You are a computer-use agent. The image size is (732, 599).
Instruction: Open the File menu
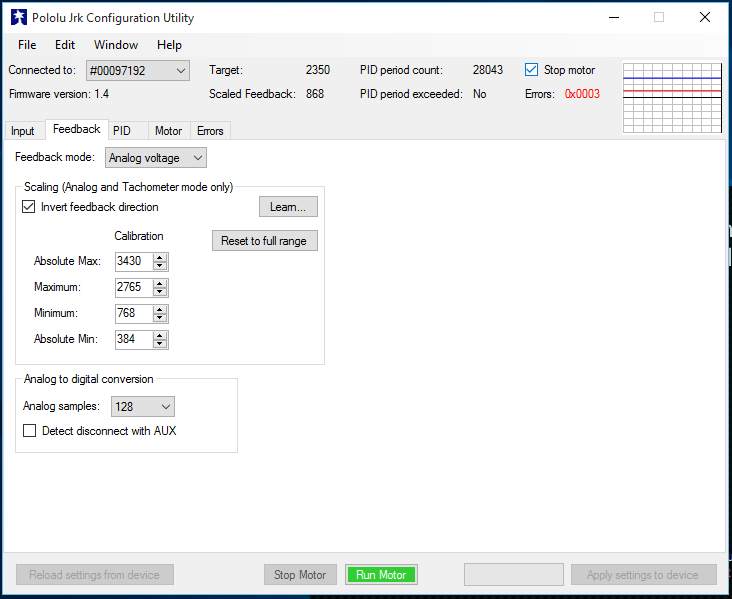click(x=27, y=45)
